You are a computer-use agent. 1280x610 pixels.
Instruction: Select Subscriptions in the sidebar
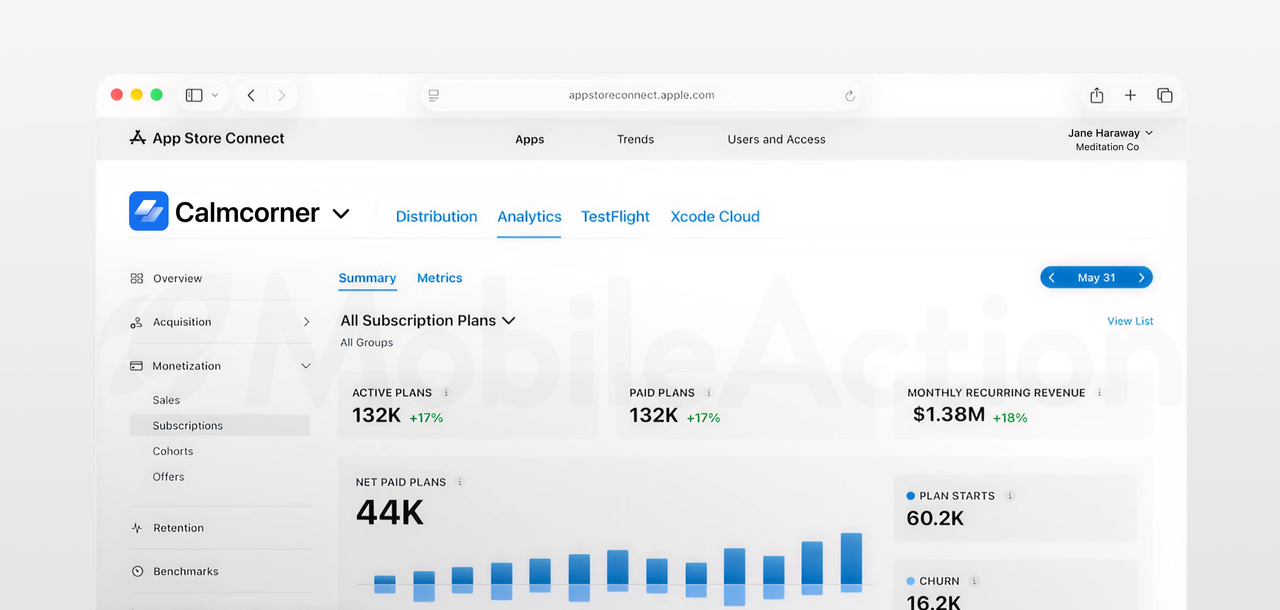(x=220, y=426)
